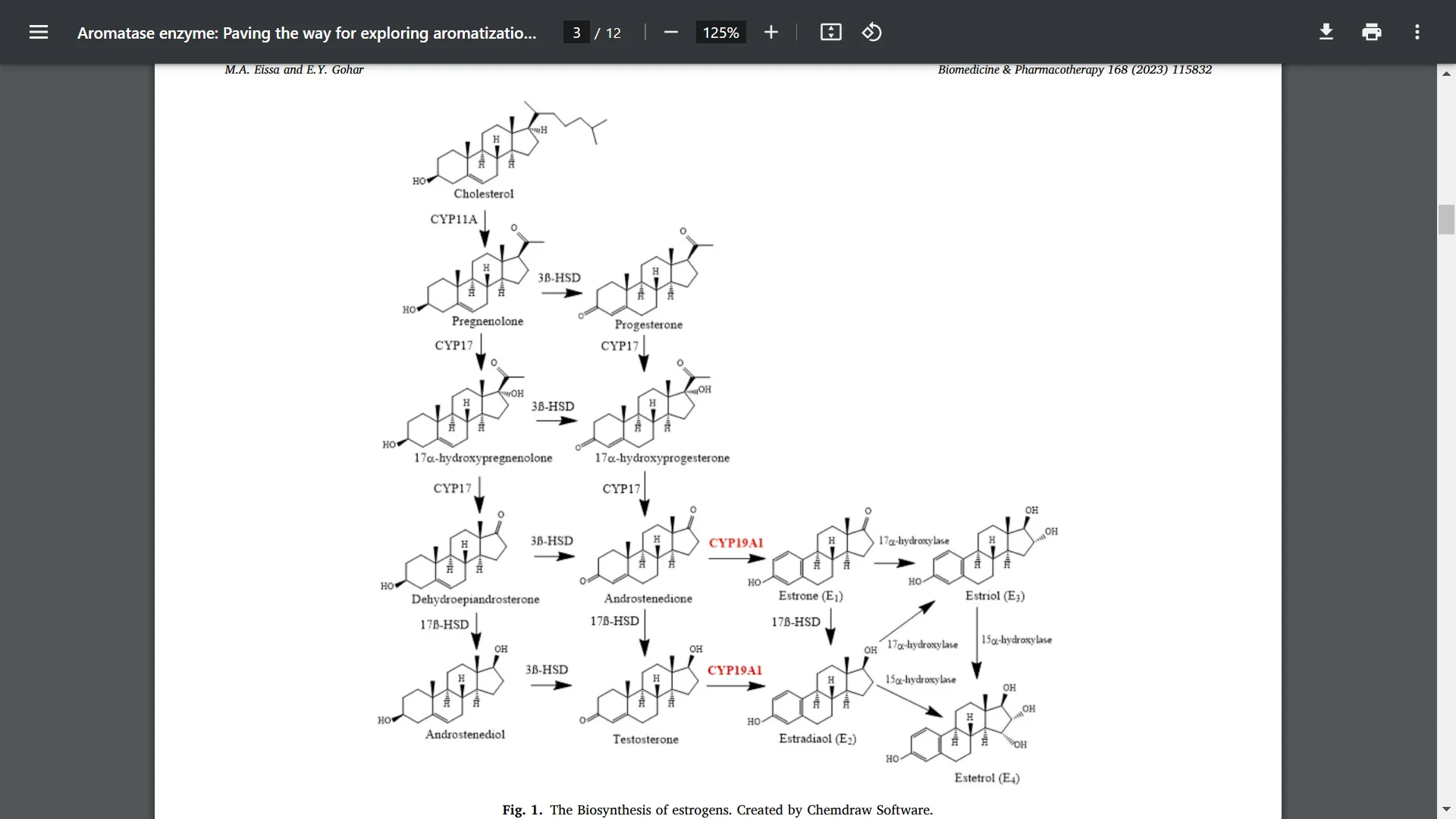Open the sidebar hamburger menu
1456x819 pixels.
39,32
